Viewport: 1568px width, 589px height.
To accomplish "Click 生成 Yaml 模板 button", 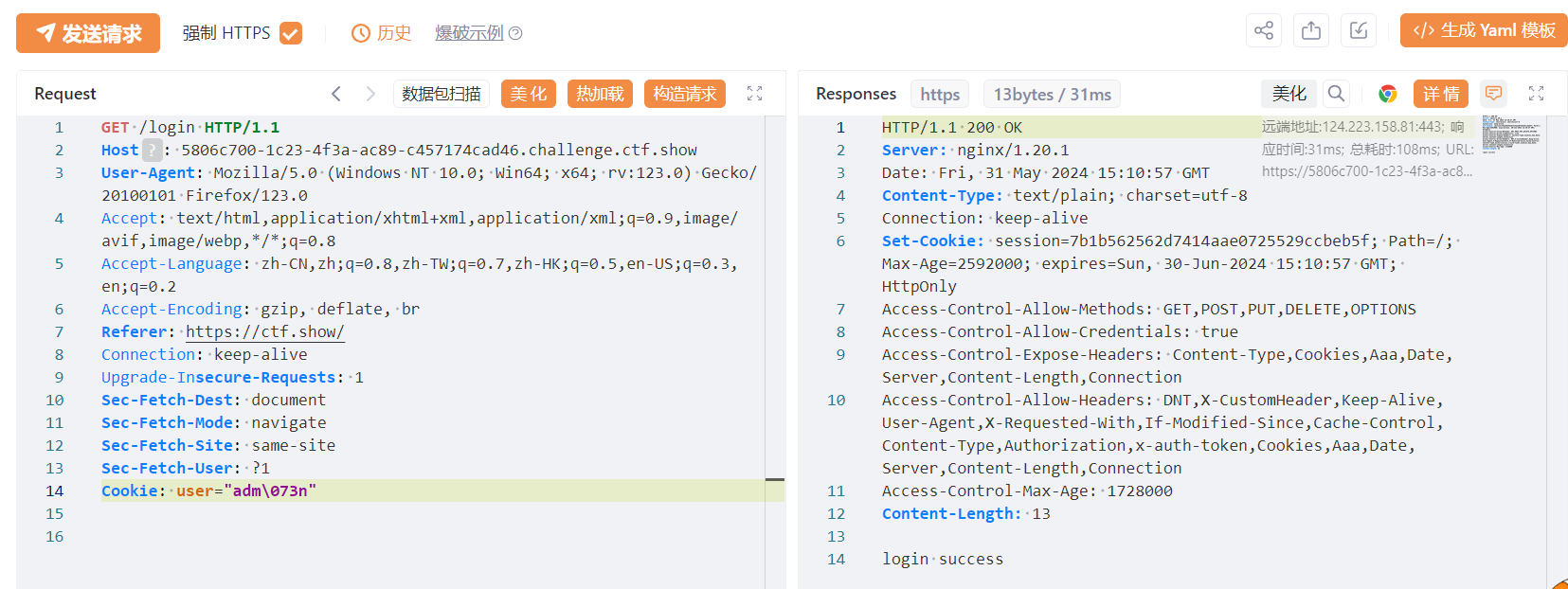I will (x=1484, y=30).
